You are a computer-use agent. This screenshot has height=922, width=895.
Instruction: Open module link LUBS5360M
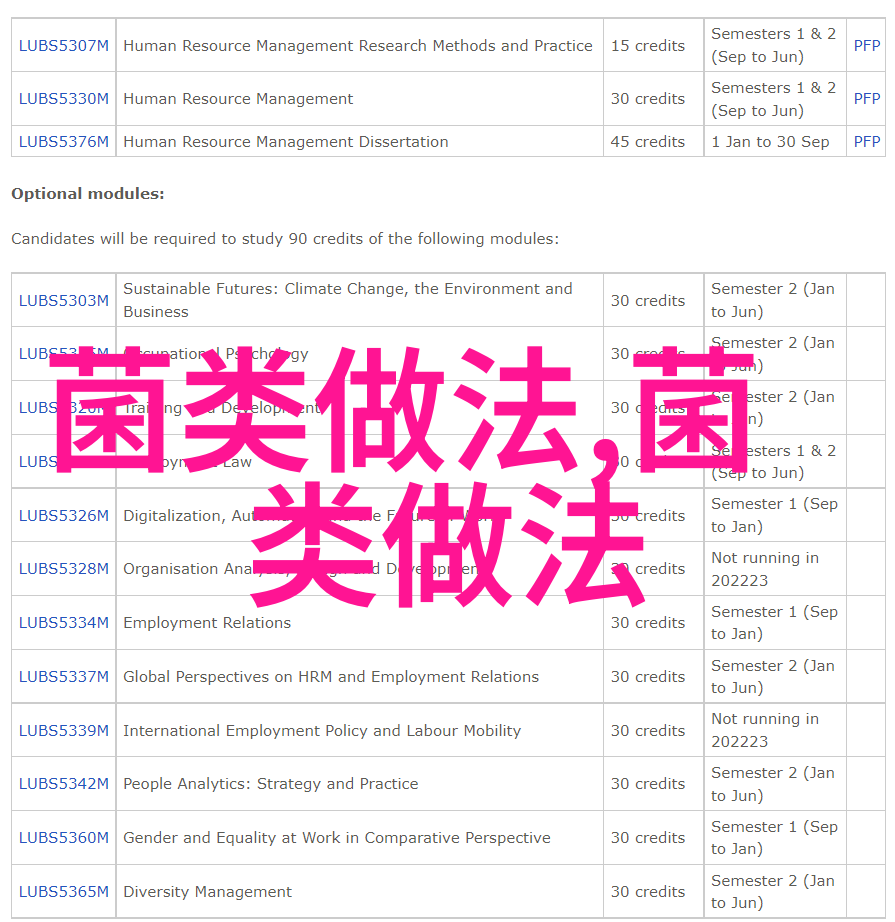point(64,838)
